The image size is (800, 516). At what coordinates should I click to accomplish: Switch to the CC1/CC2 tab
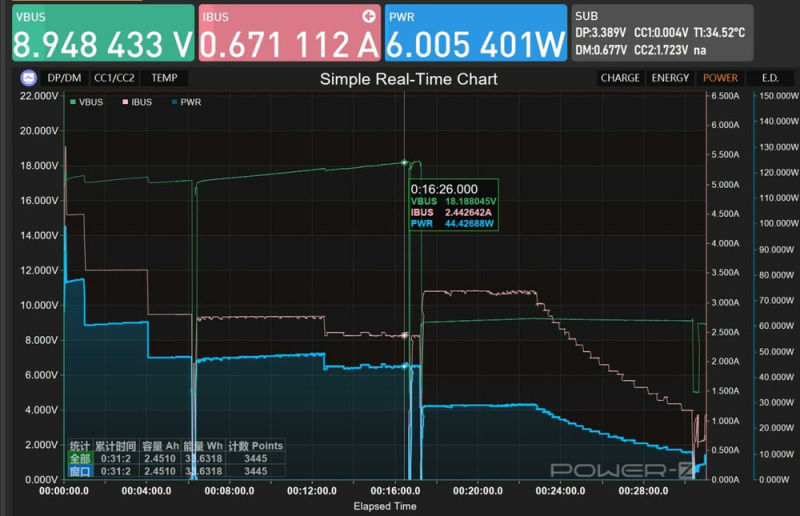(x=114, y=78)
